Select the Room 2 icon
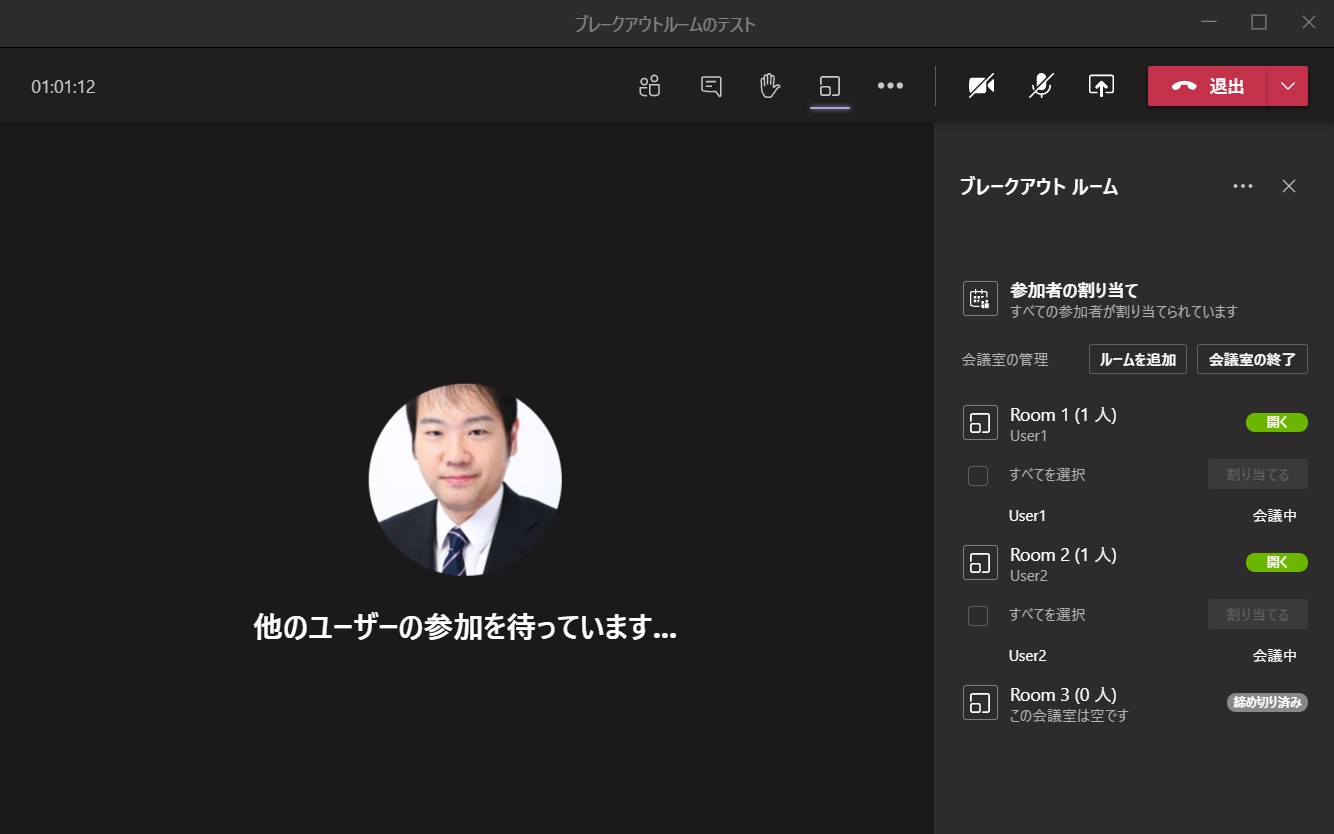This screenshot has width=1334, height=834. (x=980, y=562)
